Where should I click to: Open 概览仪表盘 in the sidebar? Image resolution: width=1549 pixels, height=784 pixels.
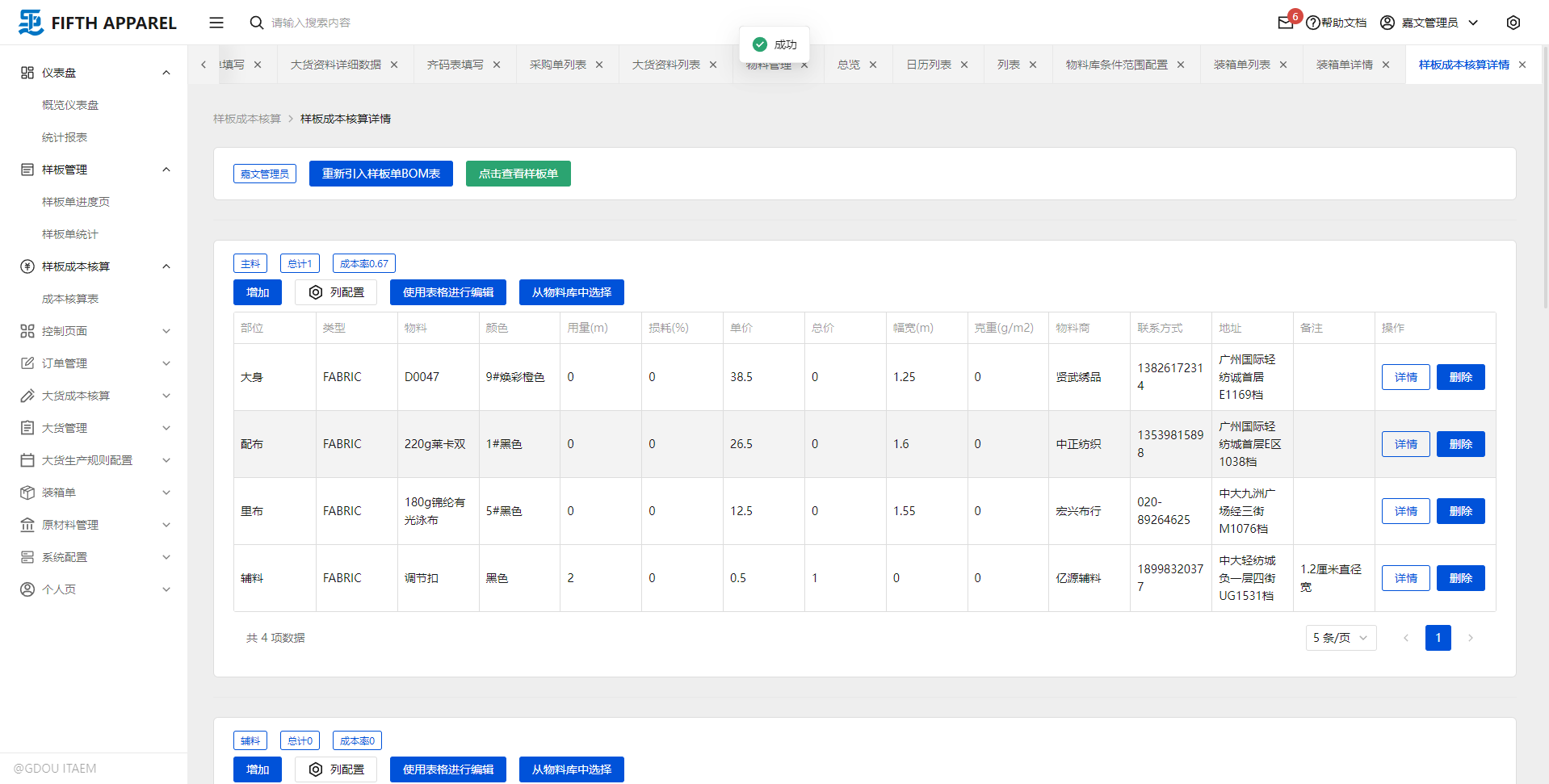point(70,105)
